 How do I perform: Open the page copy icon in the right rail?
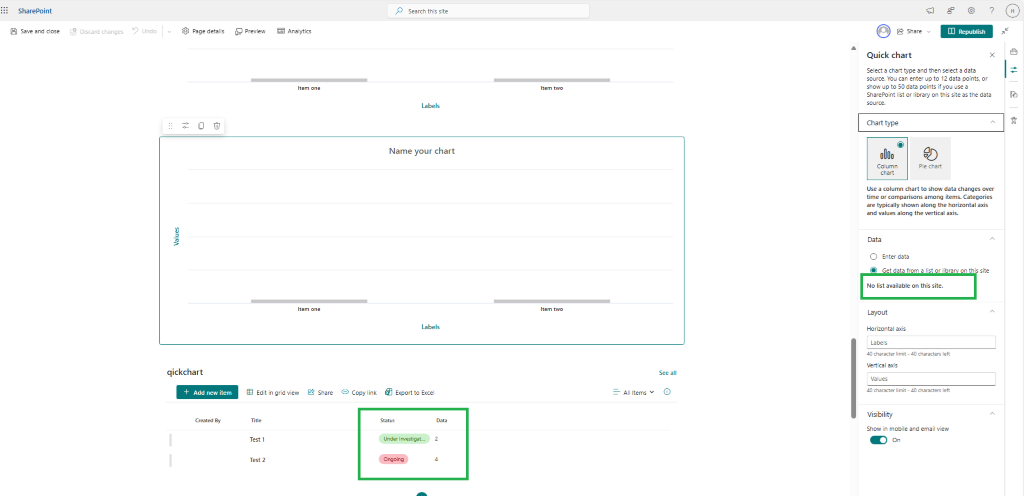(1014, 95)
